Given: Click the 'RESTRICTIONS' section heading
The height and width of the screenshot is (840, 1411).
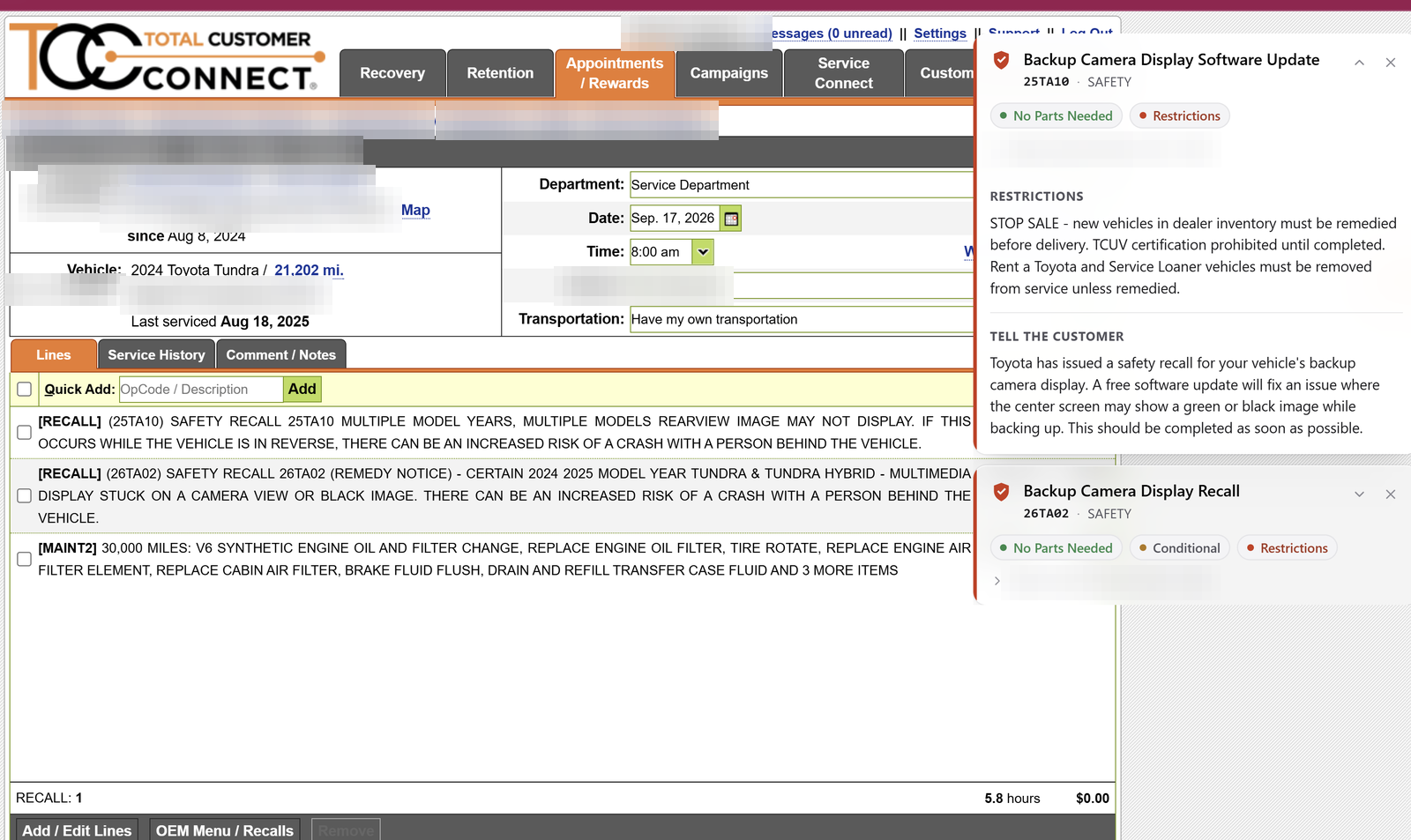Looking at the screenshot, I should click(1037, 197).
